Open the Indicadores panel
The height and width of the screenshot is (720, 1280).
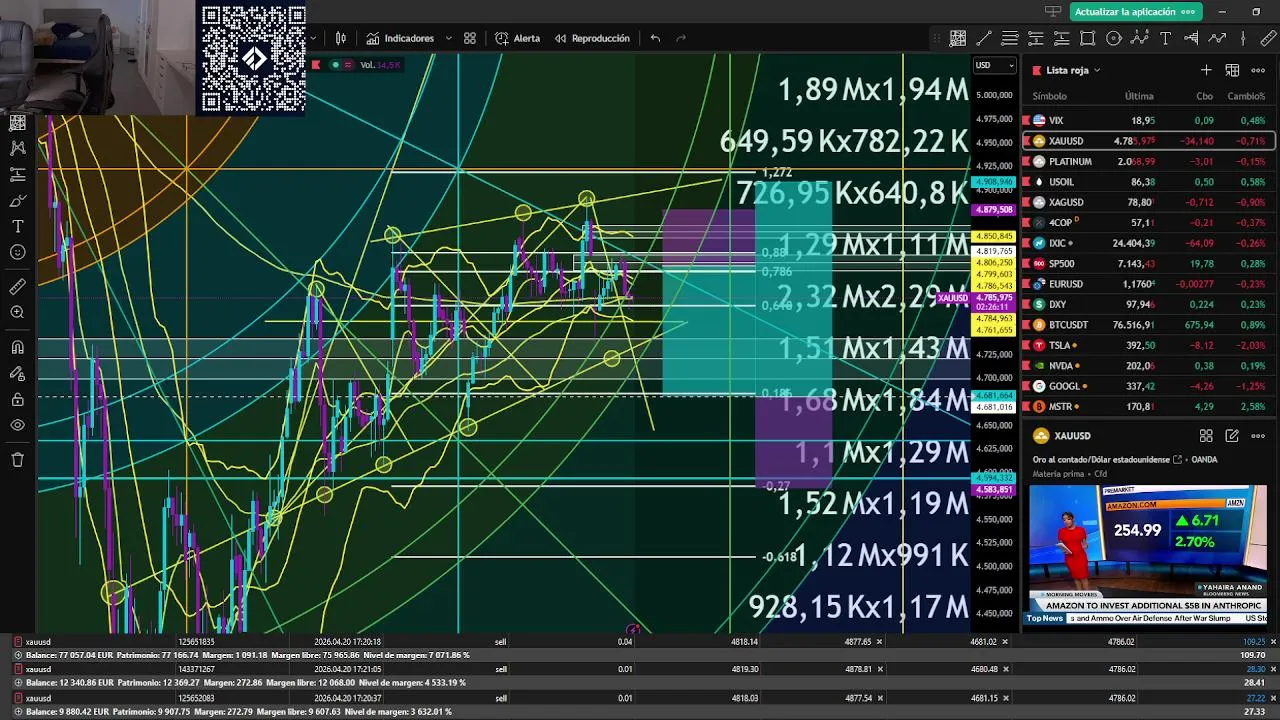400,38
